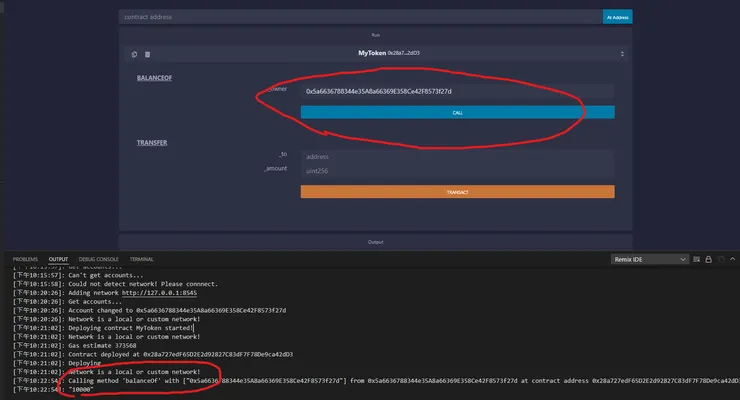Focus the _amount uint256 field
This screenshot has width=740, height=400.
[x=457, y=171]
